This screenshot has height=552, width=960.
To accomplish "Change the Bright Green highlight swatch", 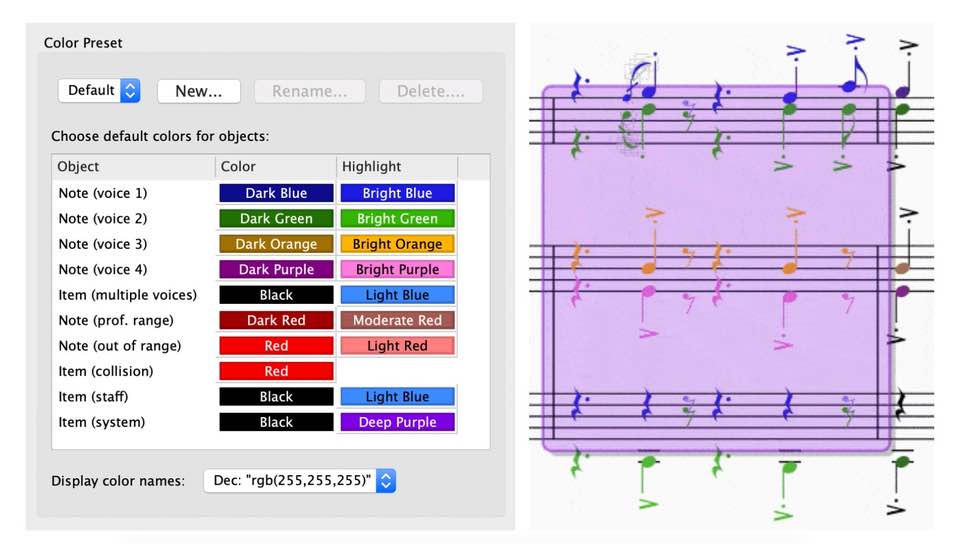I will click(x=397, y=218).
